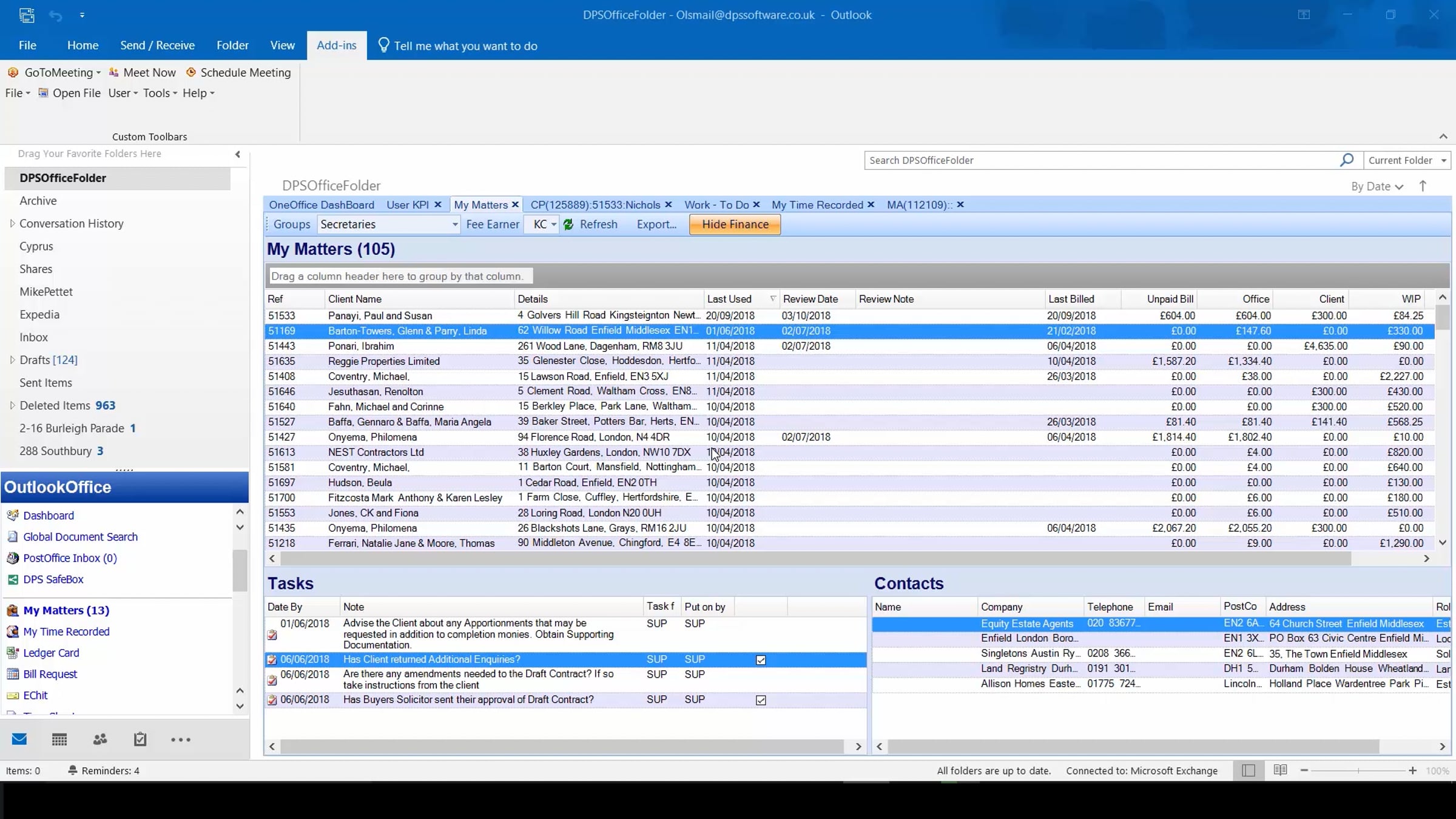Switch to the View ribbon tab
The image size is (1456, 819).
pyautogui.click(x=282, y=45)
